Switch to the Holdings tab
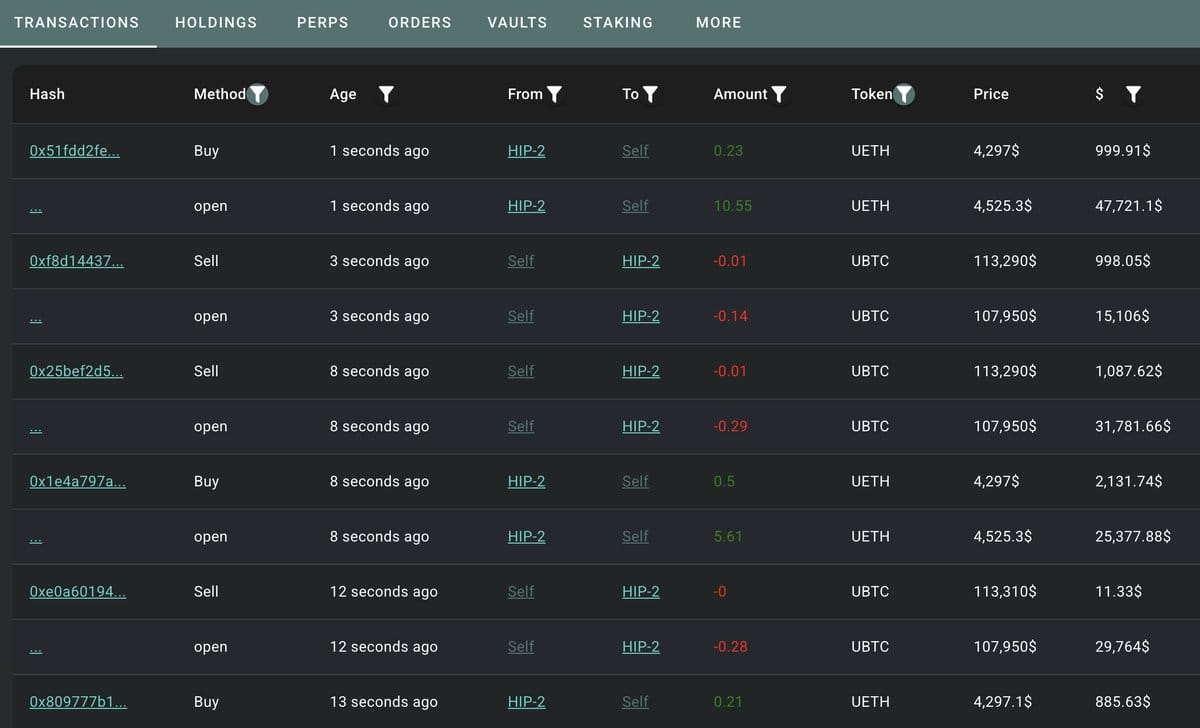This screenshot has width=1200, height=728. point(216,22)
